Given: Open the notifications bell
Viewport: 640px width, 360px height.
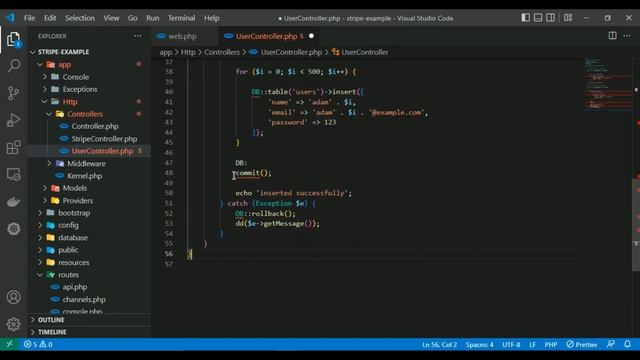Looking at the screenshot, I should coord(627,344).
